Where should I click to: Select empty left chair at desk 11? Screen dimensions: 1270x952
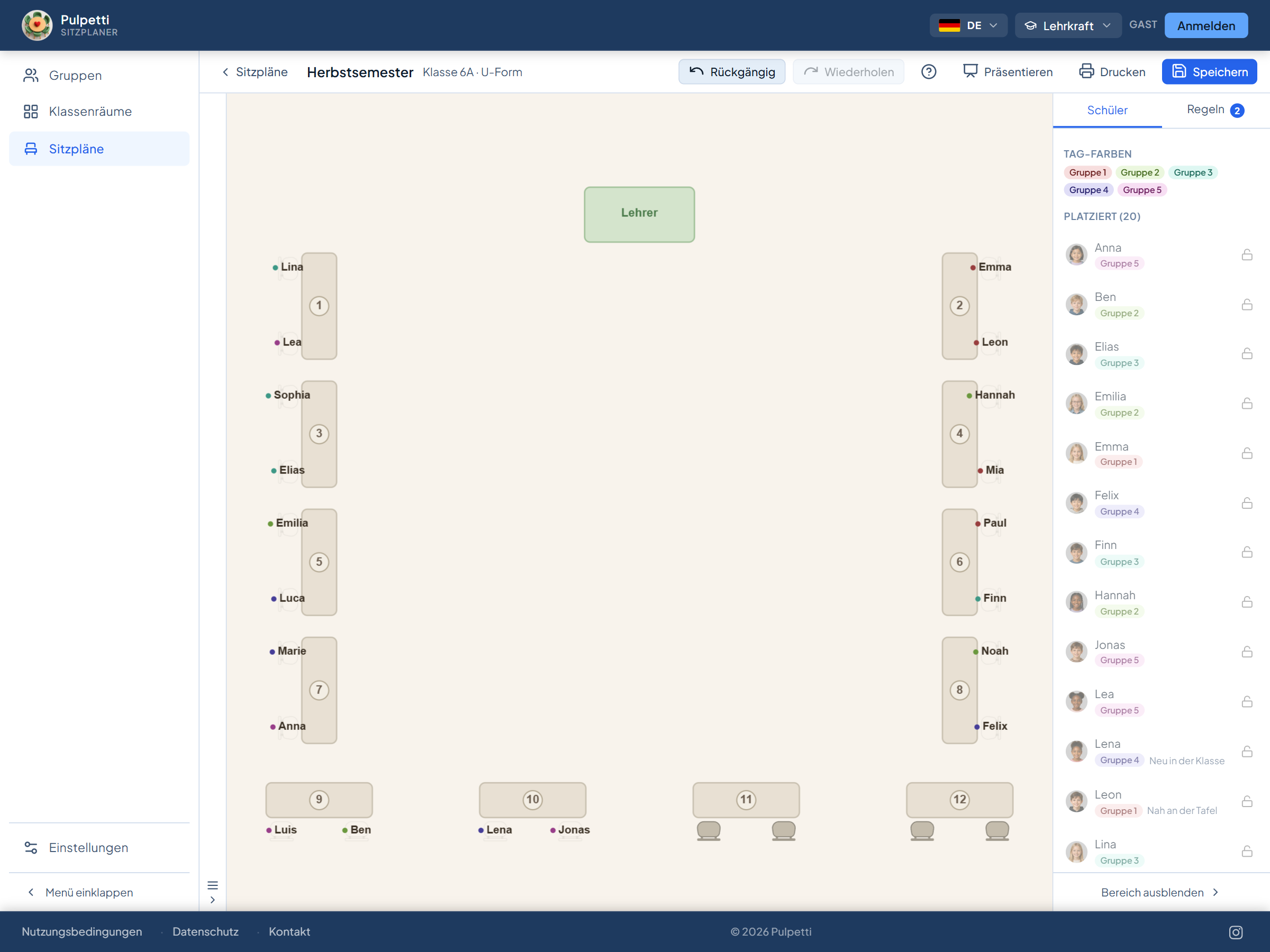point(709,830)
